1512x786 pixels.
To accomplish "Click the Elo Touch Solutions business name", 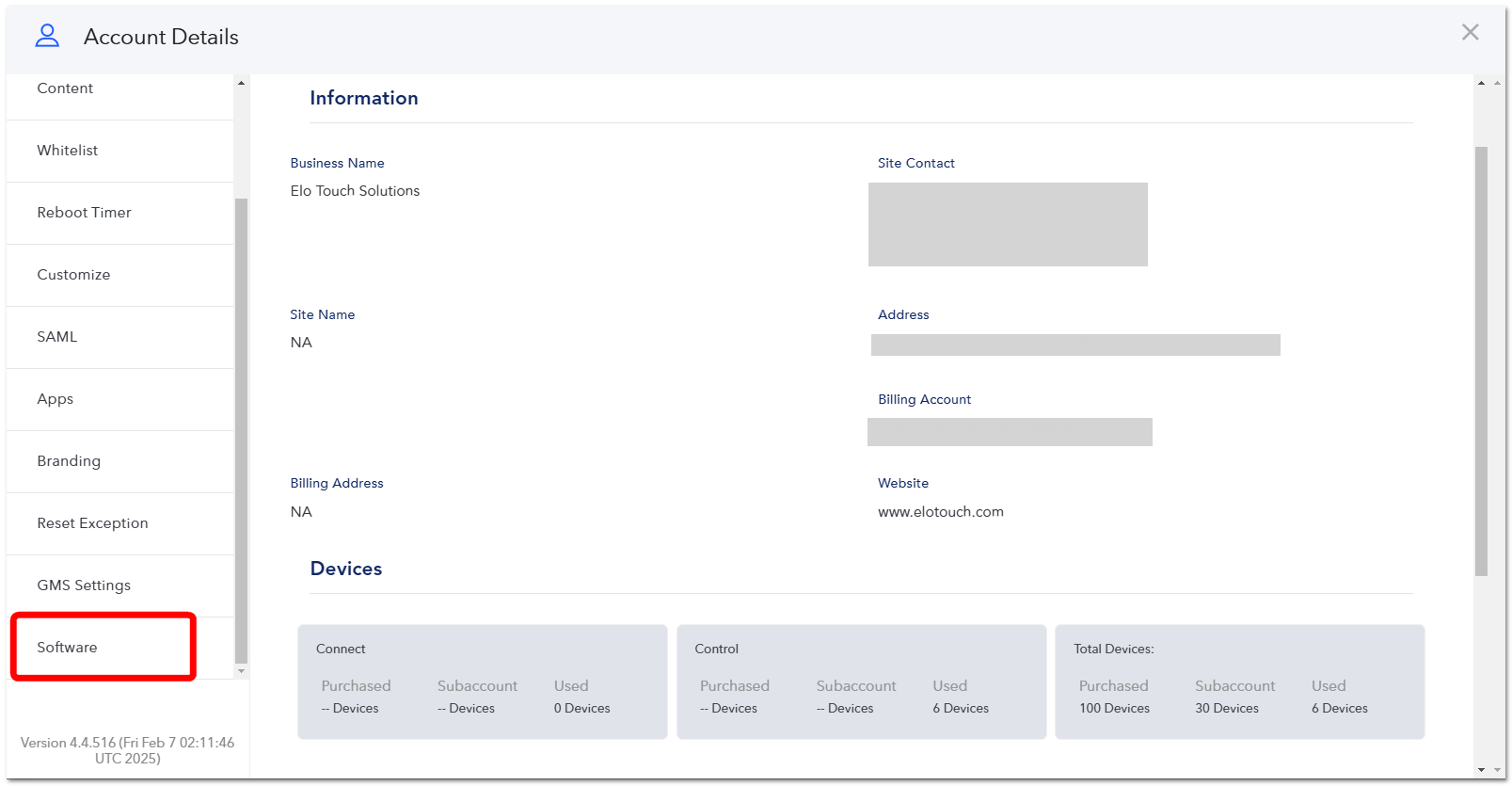I will tap(355, 191).
